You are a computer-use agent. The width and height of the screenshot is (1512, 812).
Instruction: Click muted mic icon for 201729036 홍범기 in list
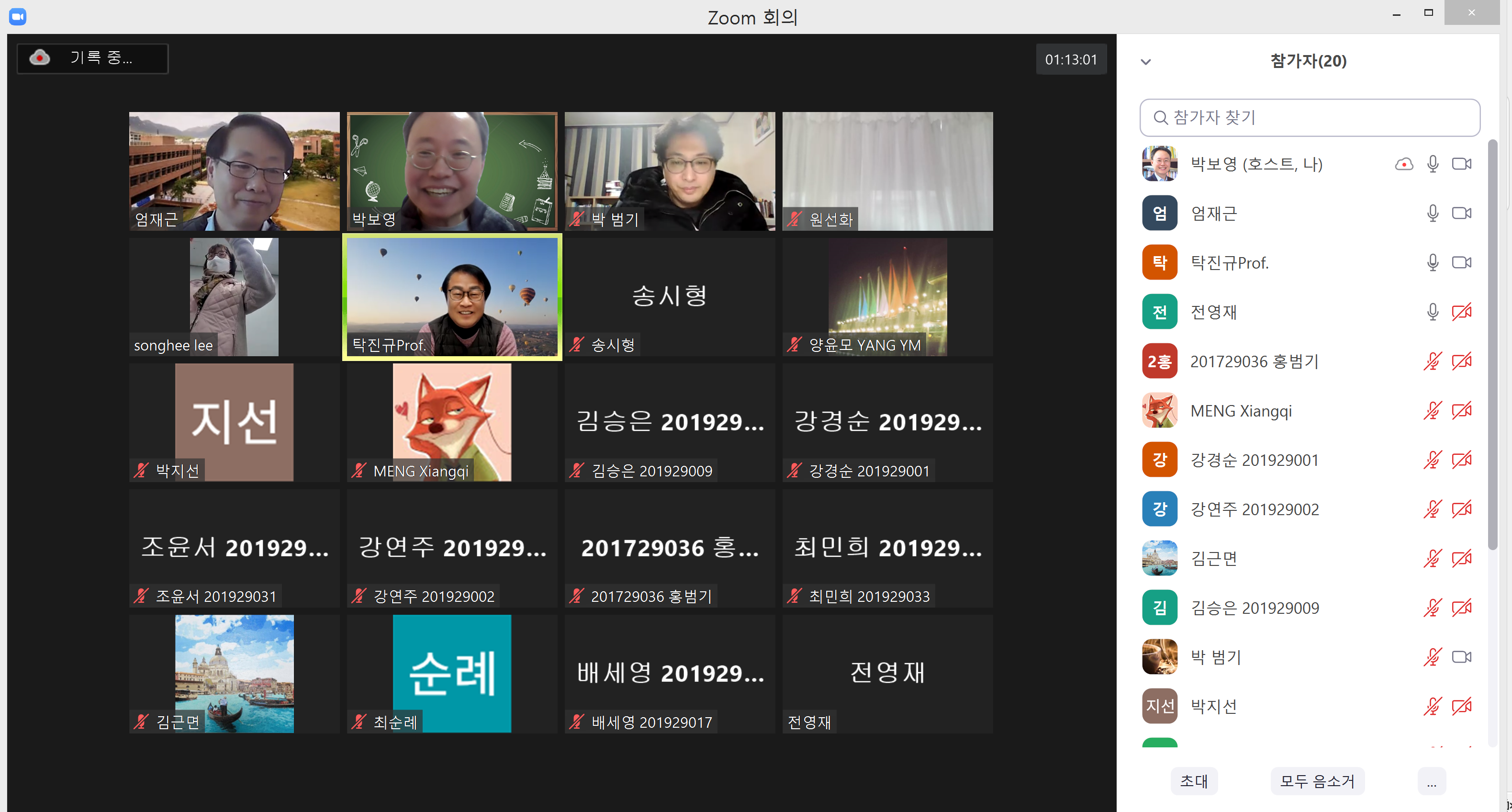tap(1433, 361)
